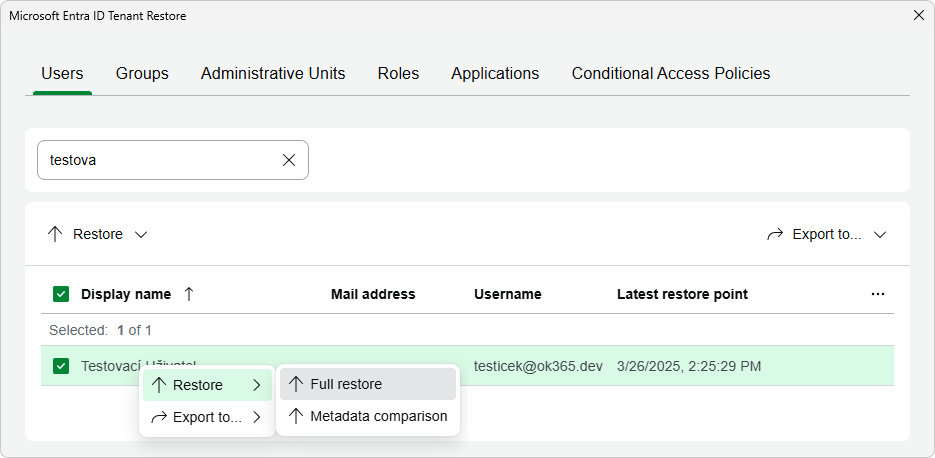Screen dimensions: 935x458
Task: Sort by the Display name column header
Action: [x=126, y=294]
